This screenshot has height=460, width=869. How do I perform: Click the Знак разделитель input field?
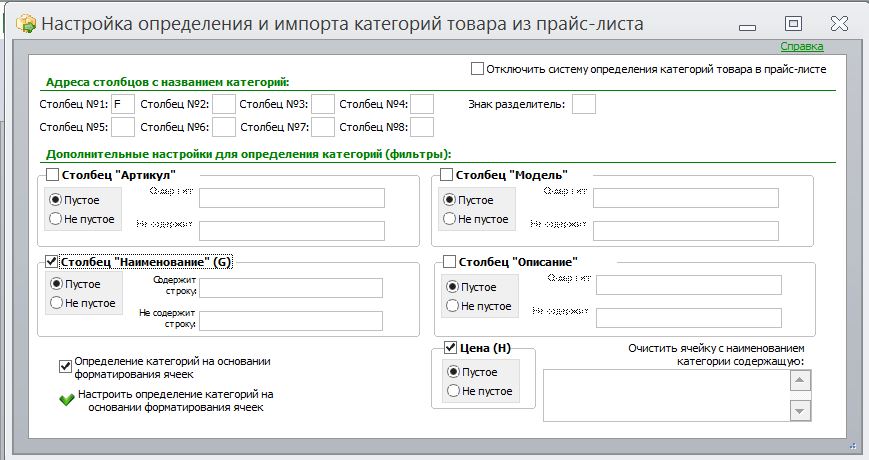click(584, 104)
